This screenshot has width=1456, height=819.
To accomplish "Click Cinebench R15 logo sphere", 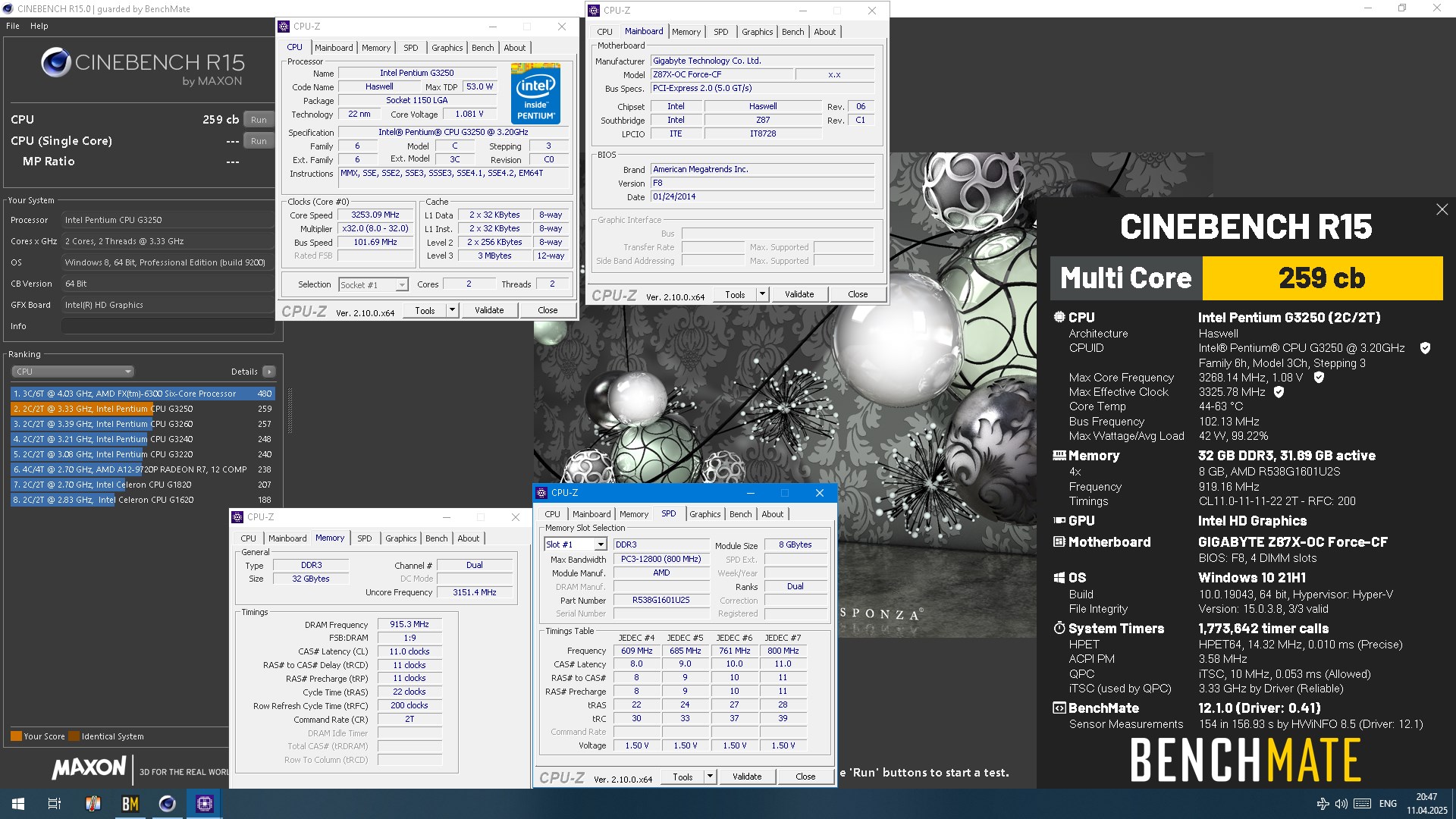I will pyautogui.click(x=56, y=62).
